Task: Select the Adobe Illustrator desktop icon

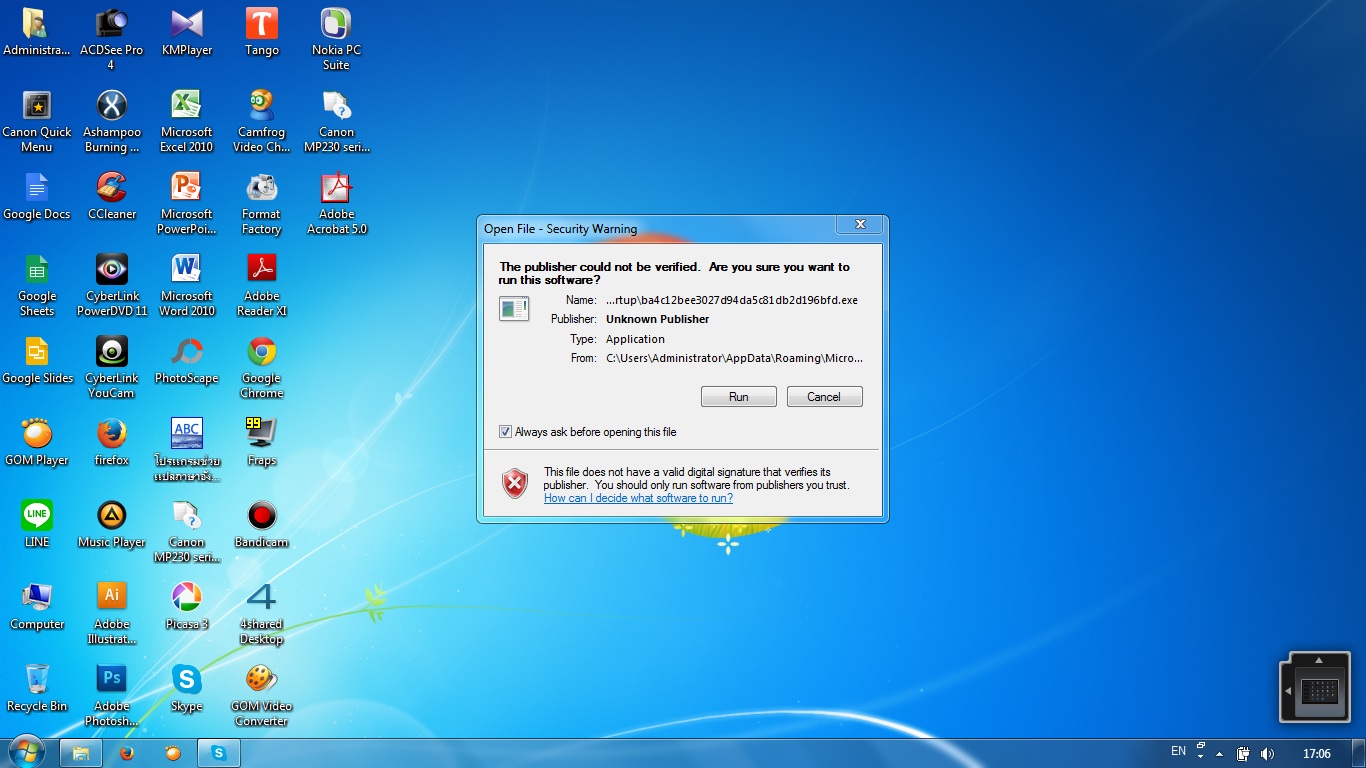Action: (x=111, y=614)
